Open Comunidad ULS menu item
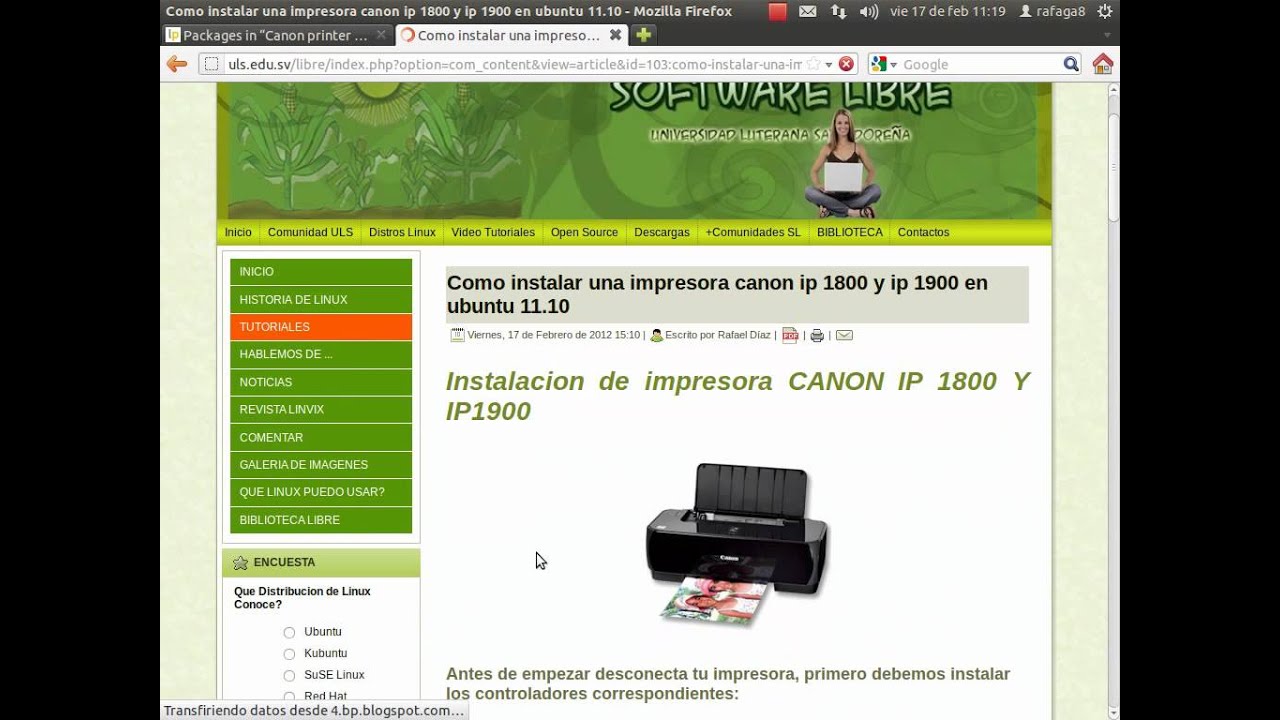This screenshot has height=720, width=1280. tap(310, 232)
